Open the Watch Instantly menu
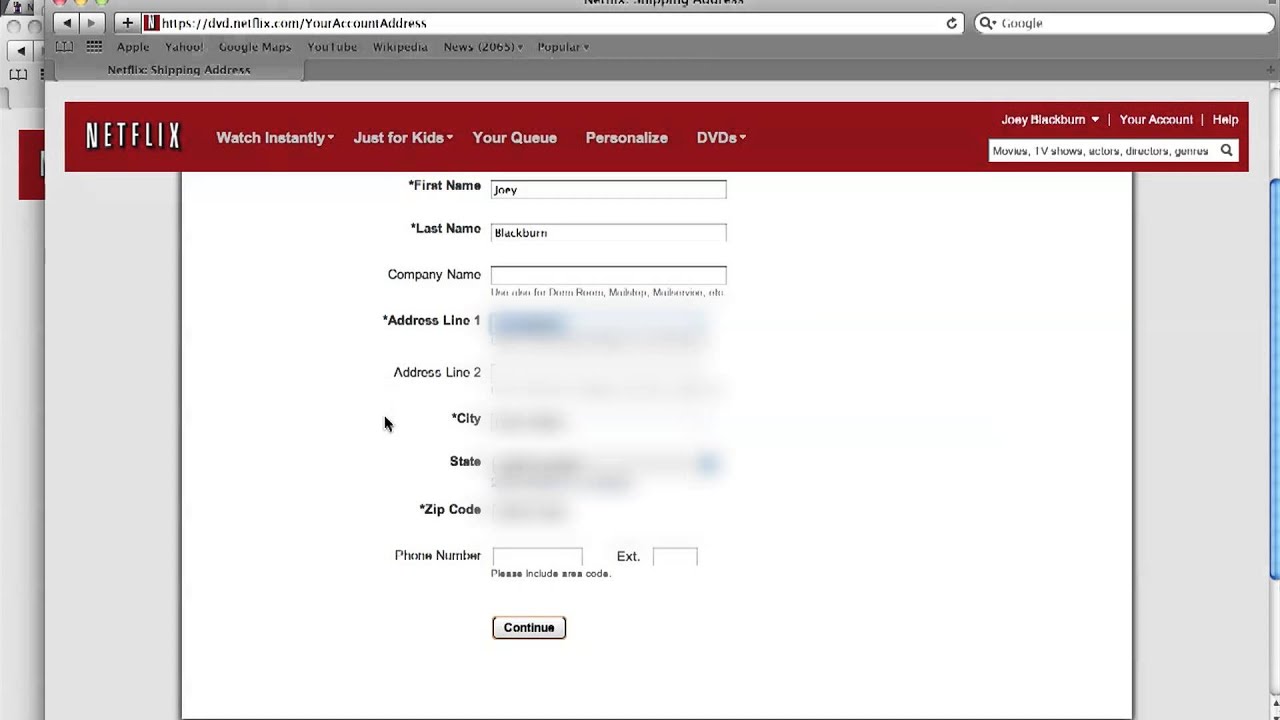 coord(274,137)
